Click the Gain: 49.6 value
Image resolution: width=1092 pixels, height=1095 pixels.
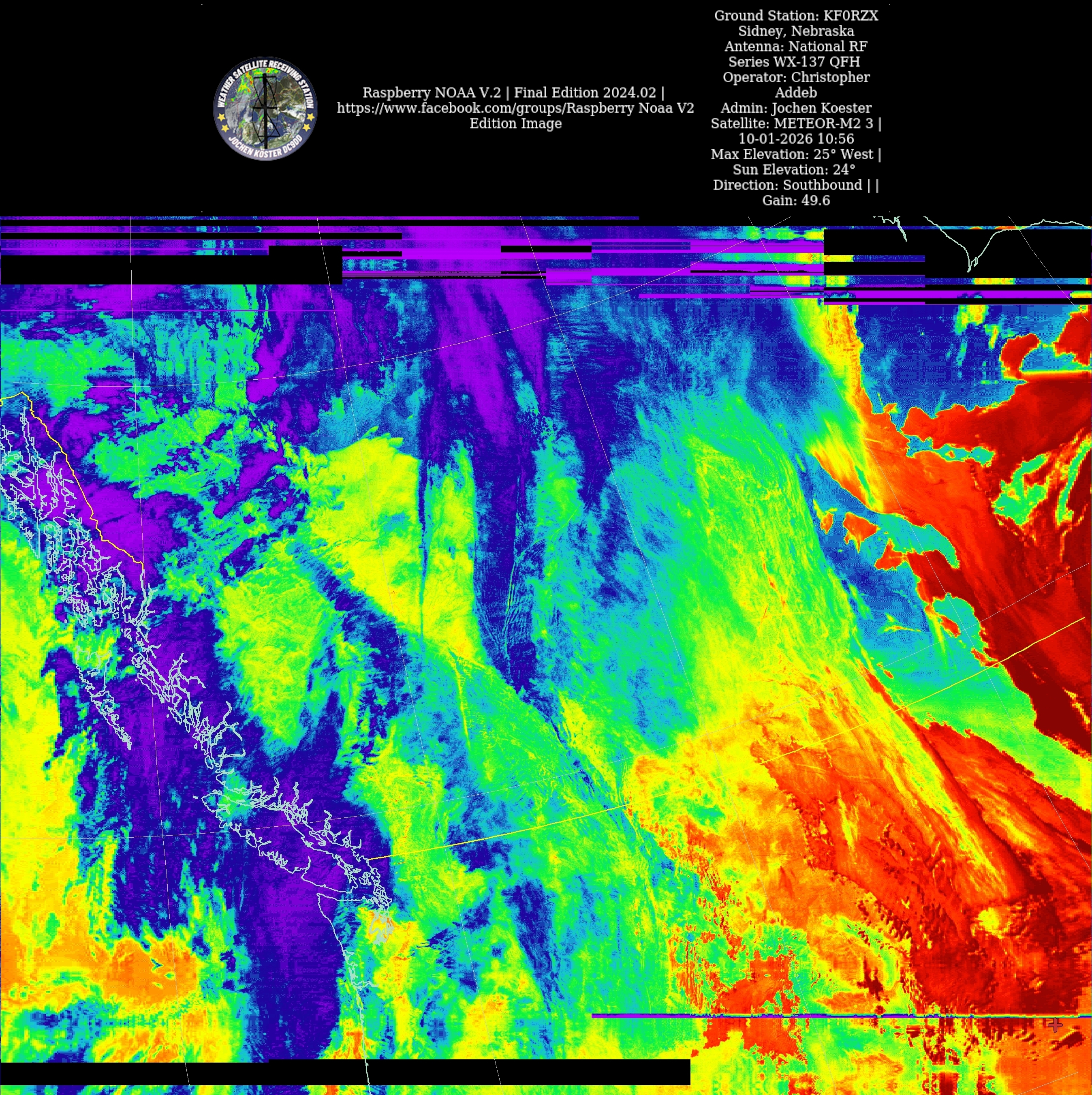796,200
